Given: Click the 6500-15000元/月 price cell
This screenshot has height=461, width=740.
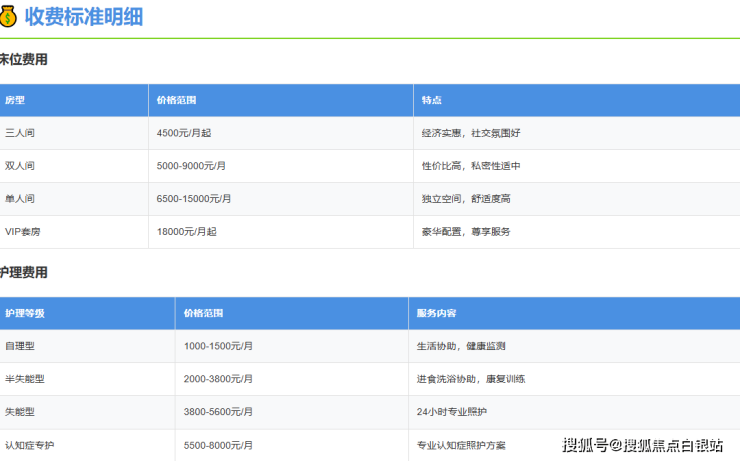Looking at the screenshot, I should coord(194,199).
